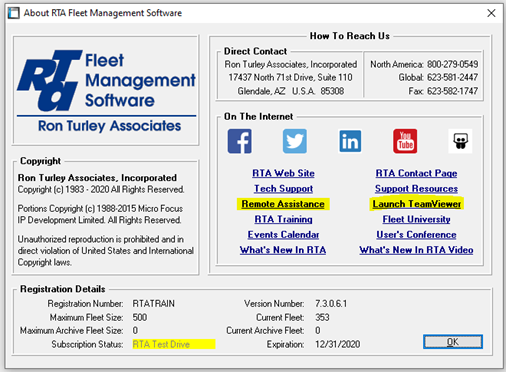Open the RTA Web Site link
This screenshot has width=506, height=372.
pos(283,173)
